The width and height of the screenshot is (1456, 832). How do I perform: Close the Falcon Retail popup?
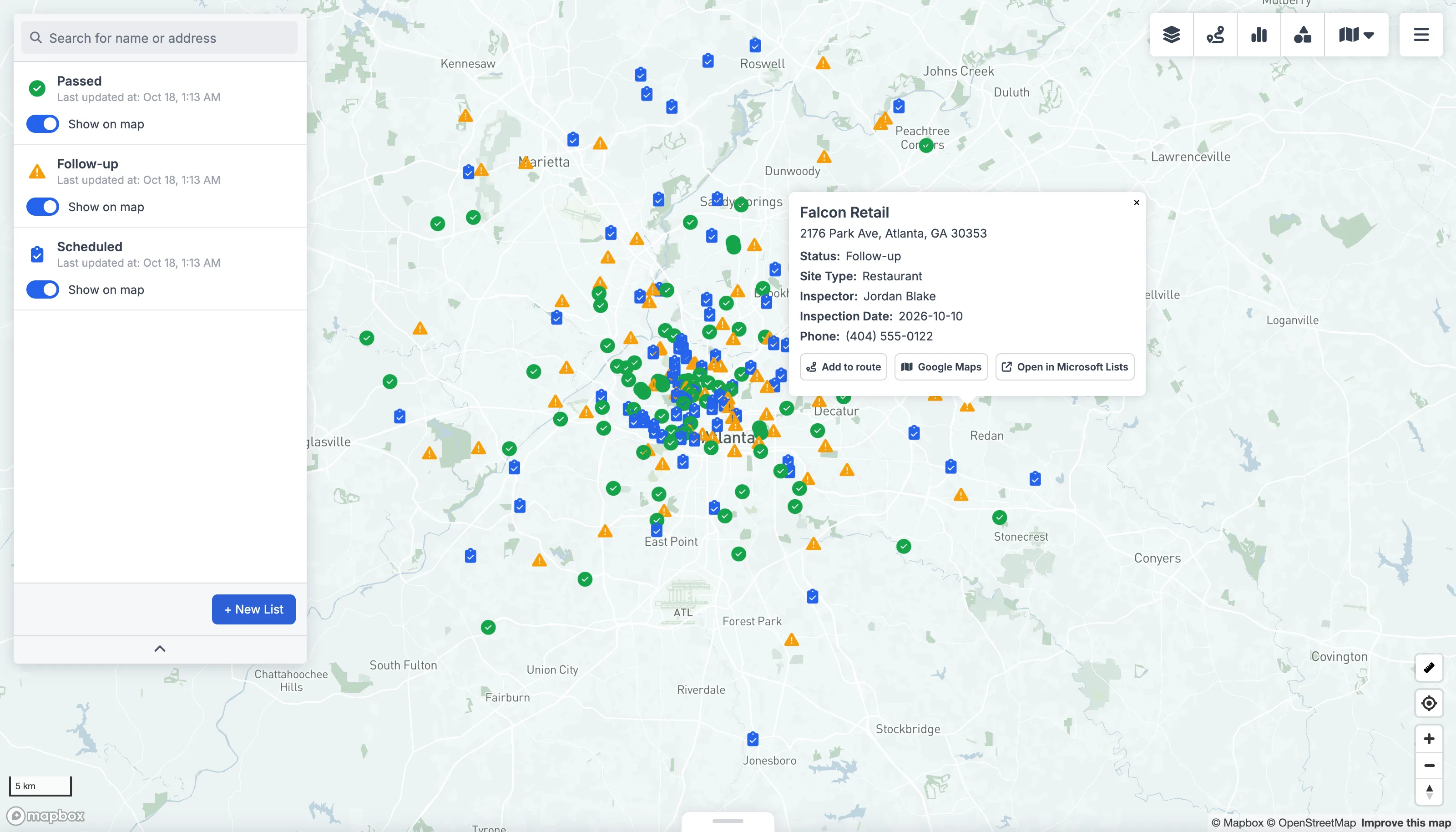[x=1136, y=202]
